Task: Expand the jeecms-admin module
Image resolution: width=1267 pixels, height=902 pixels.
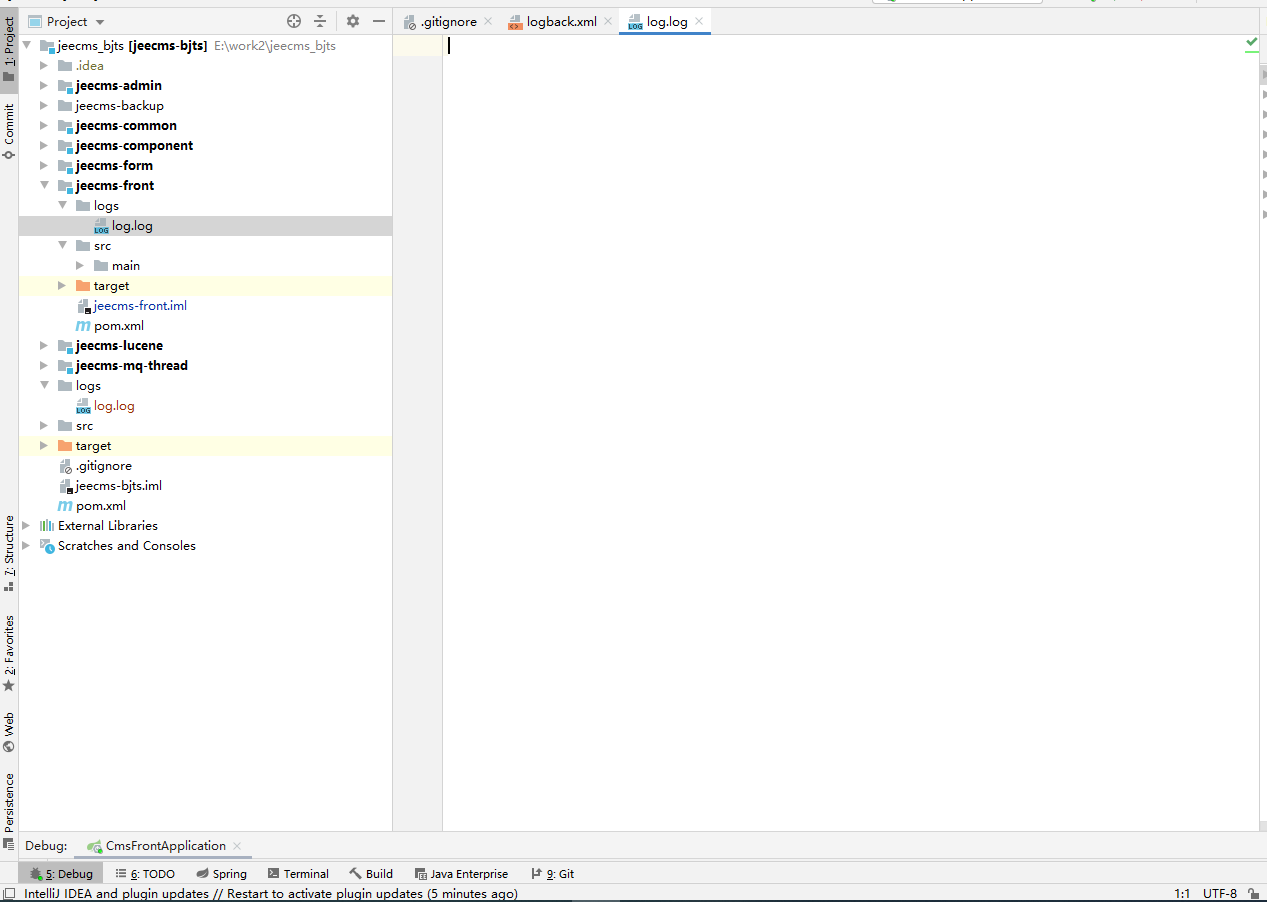Action: (44, 86)
